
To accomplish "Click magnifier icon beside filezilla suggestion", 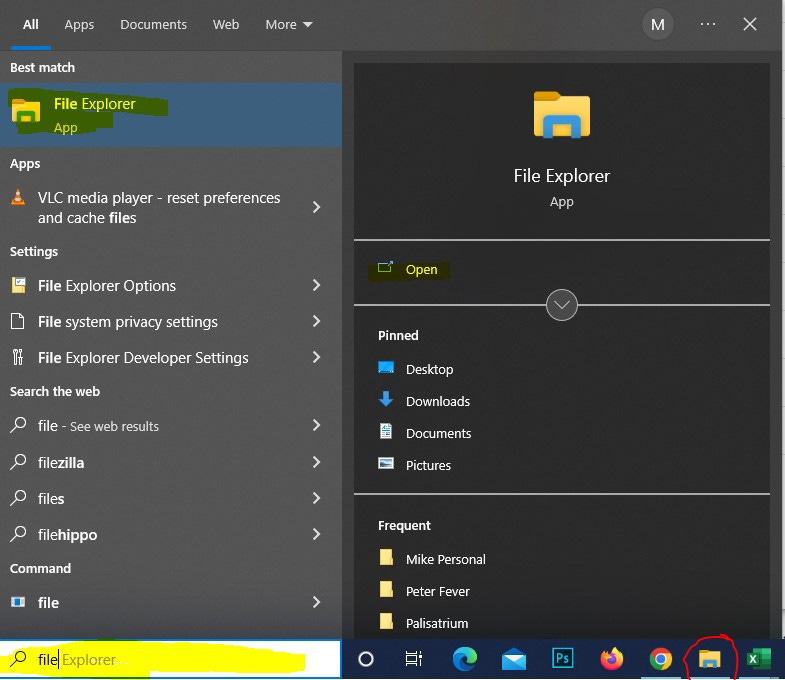I will pyautogui.click(x=18, y=461).
